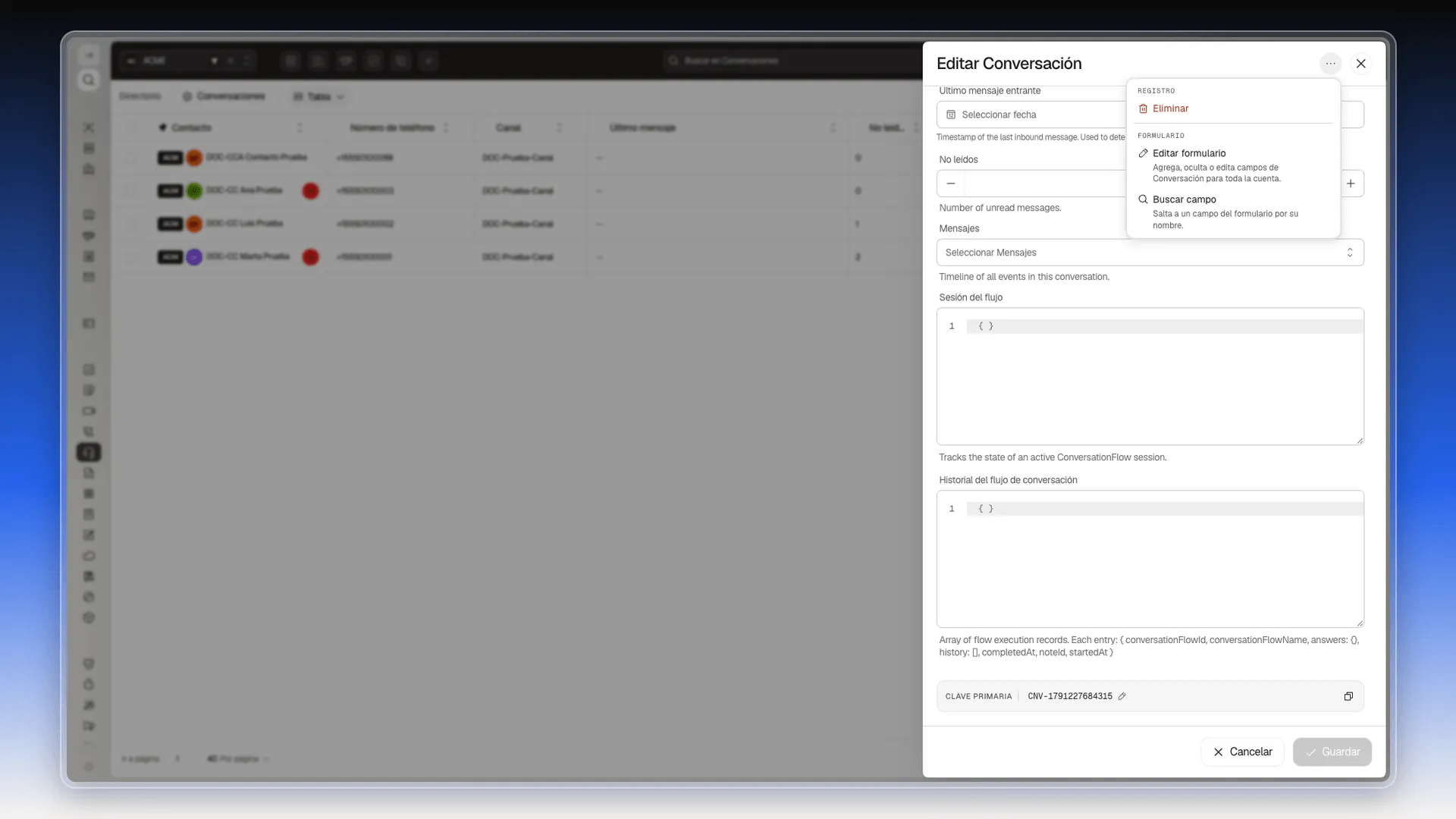Viewport: 1456px width, 819px height.
Task: Click into the Historial del flujo editor
Action: pyautogui.click(x=1150, y=559)
